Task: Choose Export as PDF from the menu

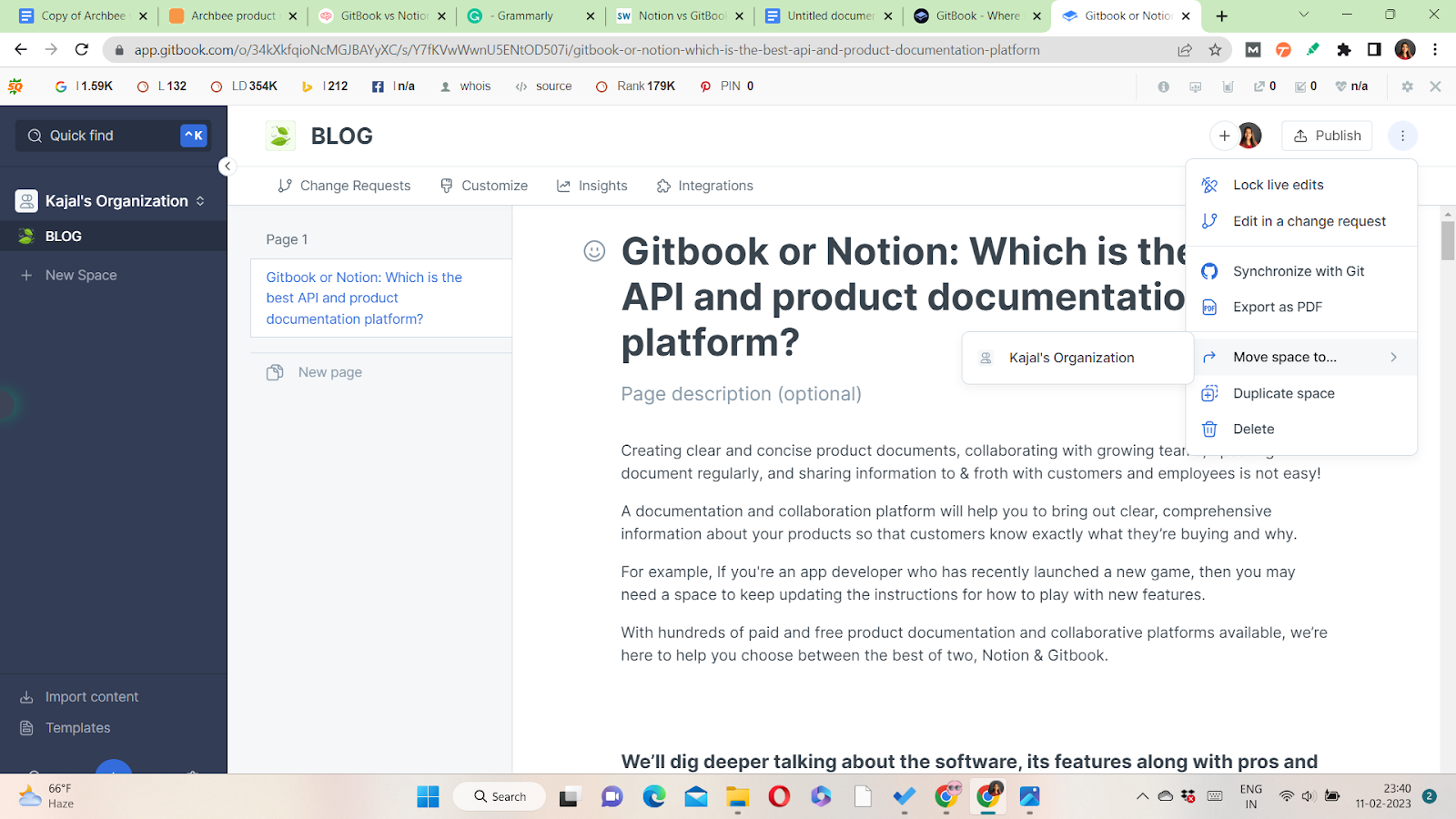Action: coord(1277,307)
